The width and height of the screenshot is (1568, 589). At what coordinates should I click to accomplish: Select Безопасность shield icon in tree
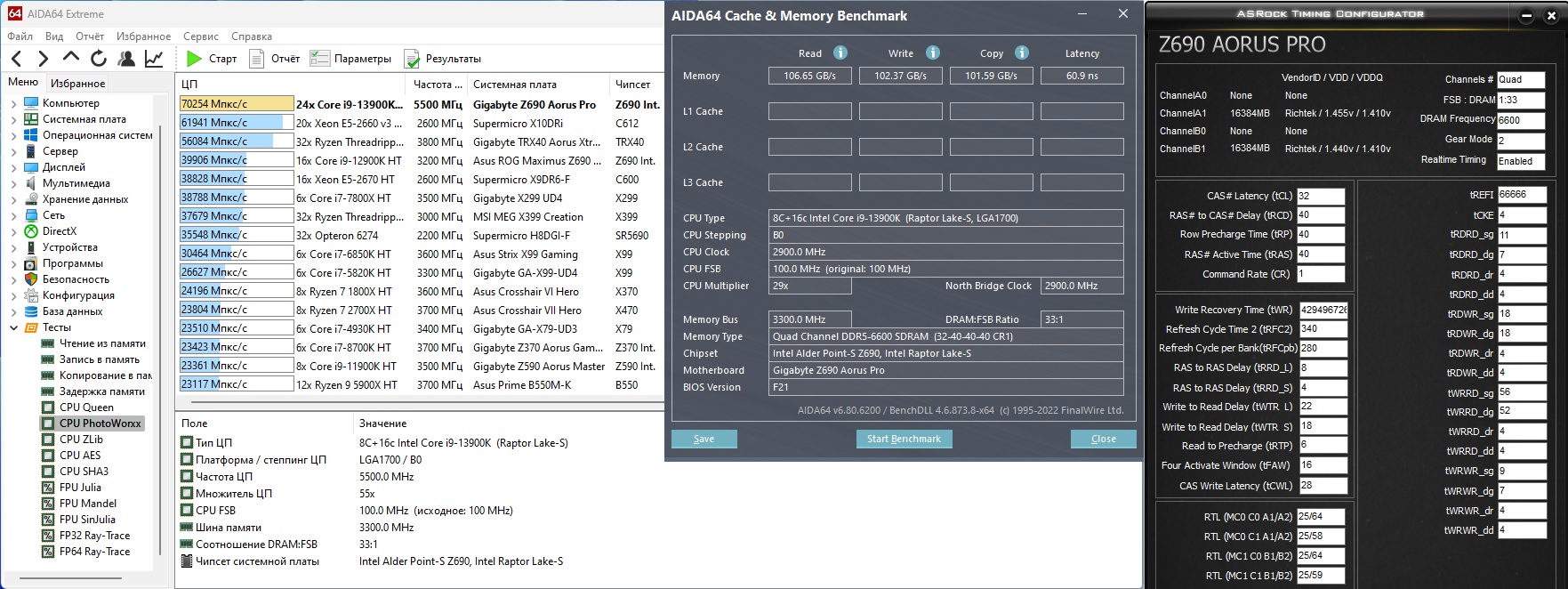coord(31,279)
